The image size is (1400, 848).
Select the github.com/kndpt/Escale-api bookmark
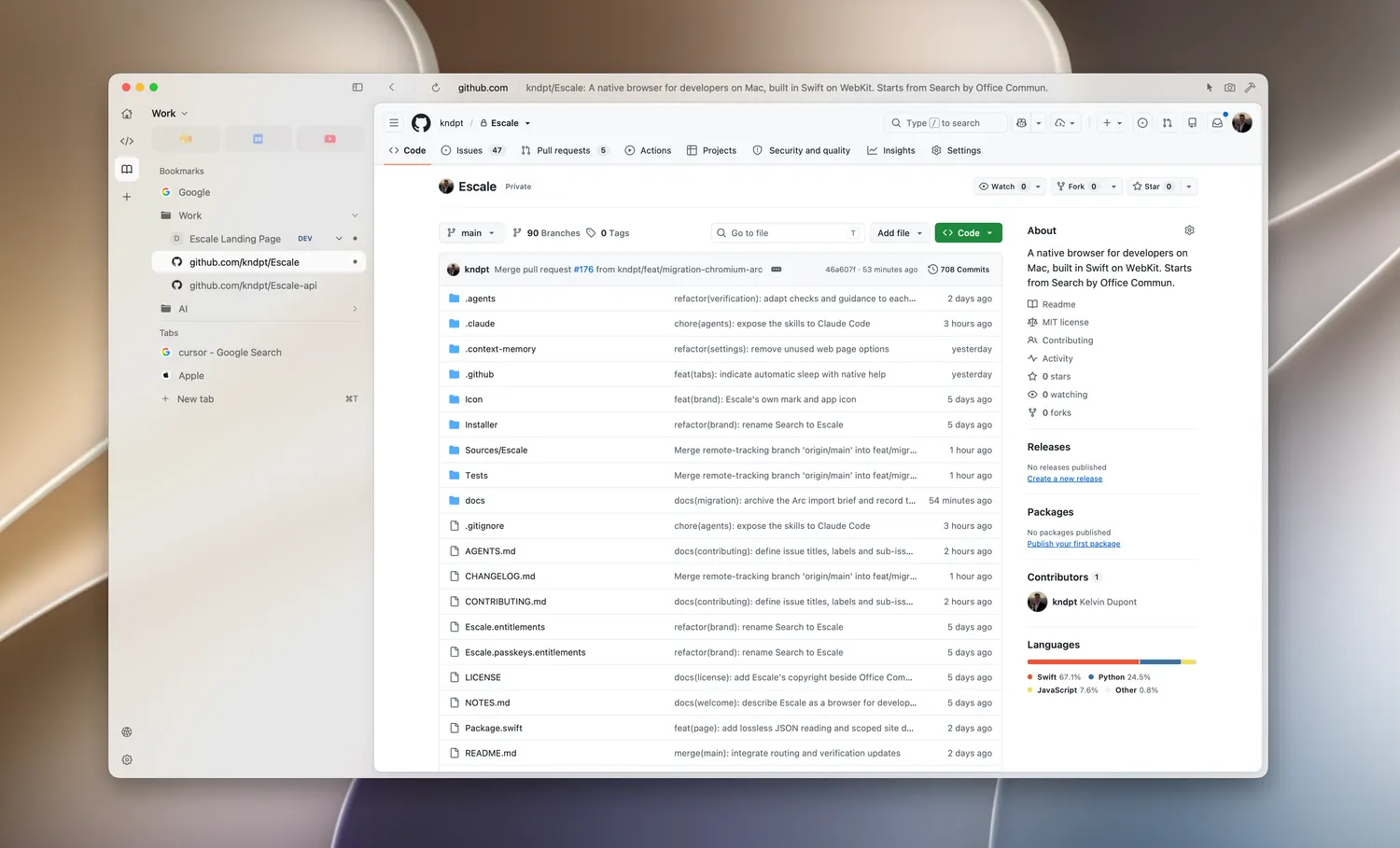[x=259, y=285]
